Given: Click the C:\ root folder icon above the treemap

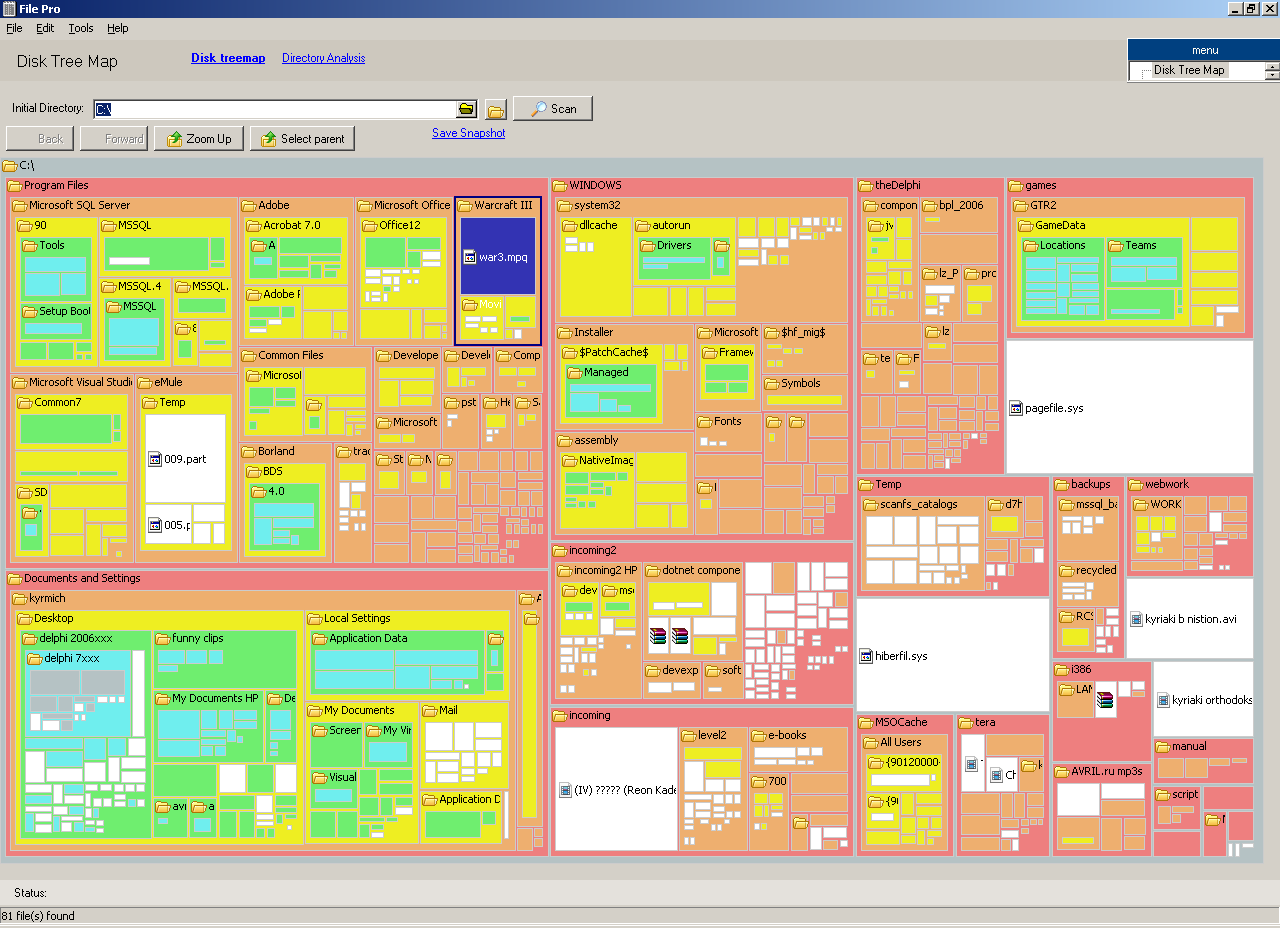Looking at the screenshot, I should 10,166.
